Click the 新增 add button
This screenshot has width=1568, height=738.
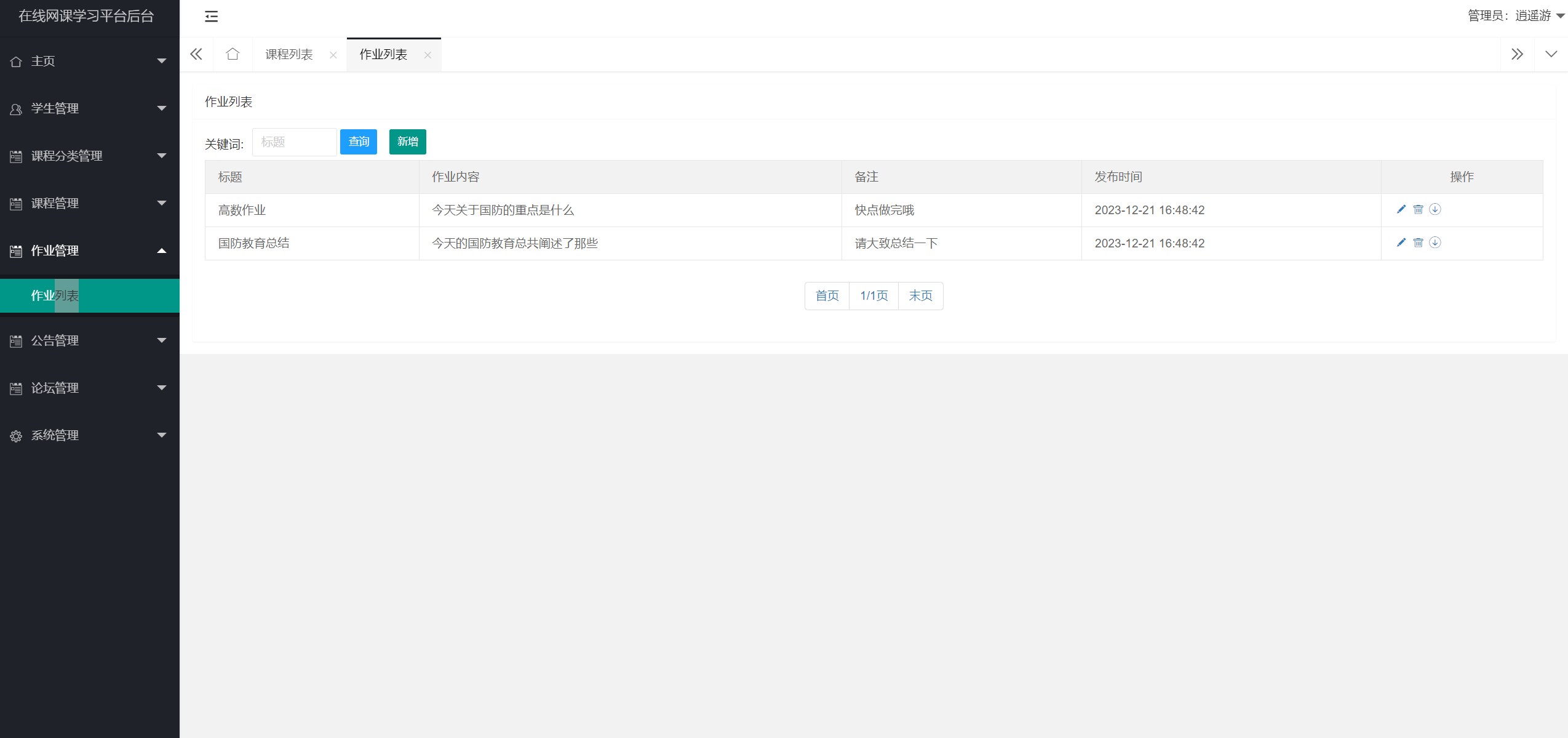pos(407,142)
